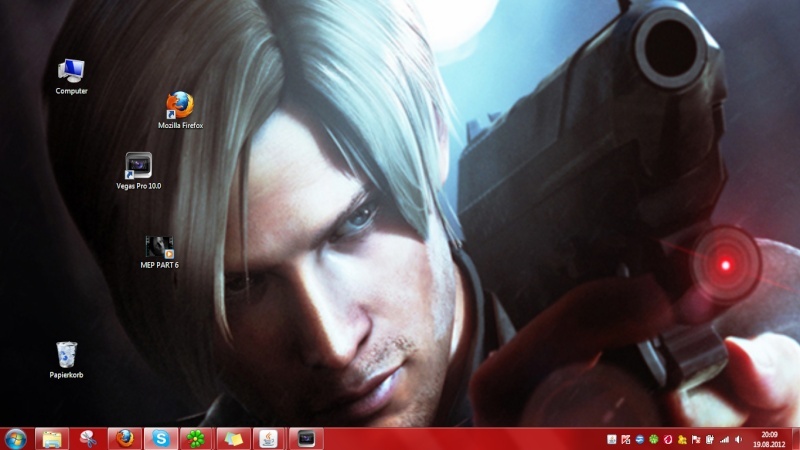Click the blue round tray icon
This screenshot has height=450, width=800.
coord(639,439)
